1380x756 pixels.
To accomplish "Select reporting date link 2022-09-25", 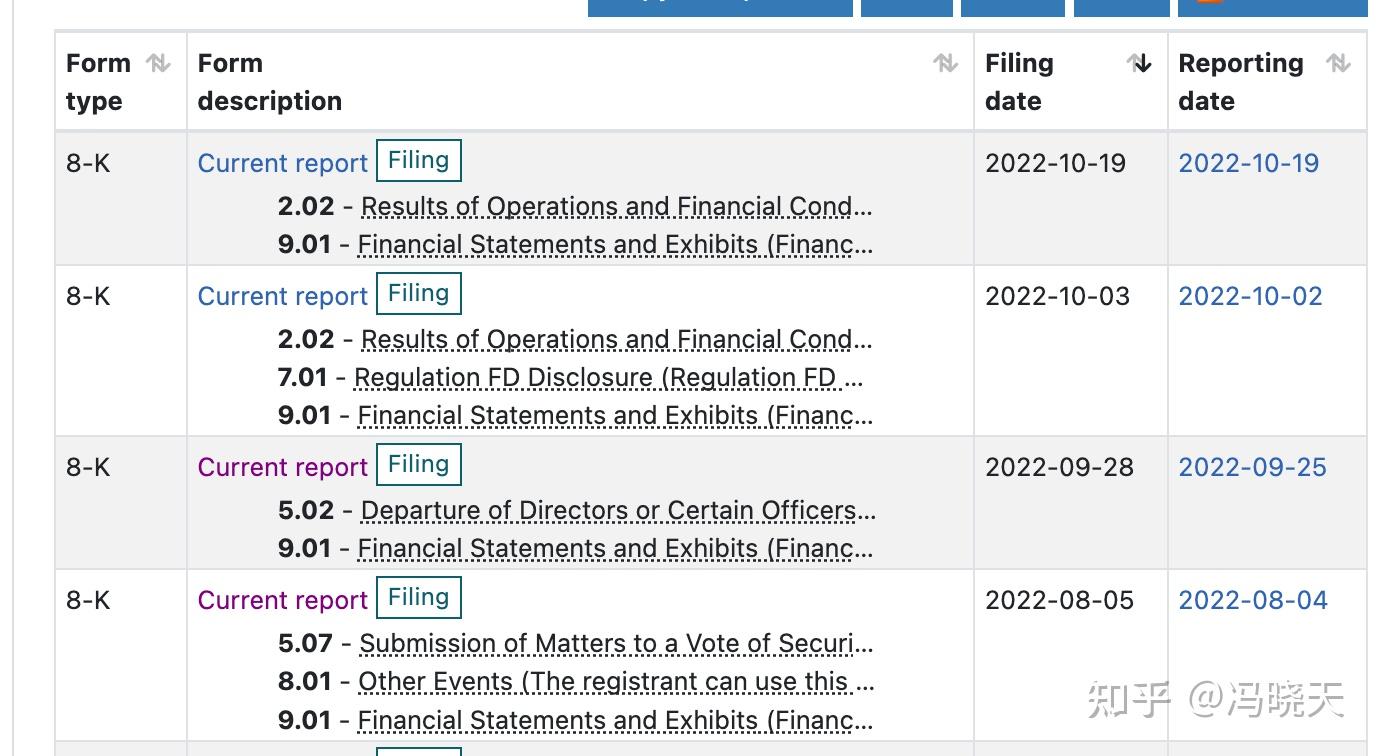I will point(1252,468).
